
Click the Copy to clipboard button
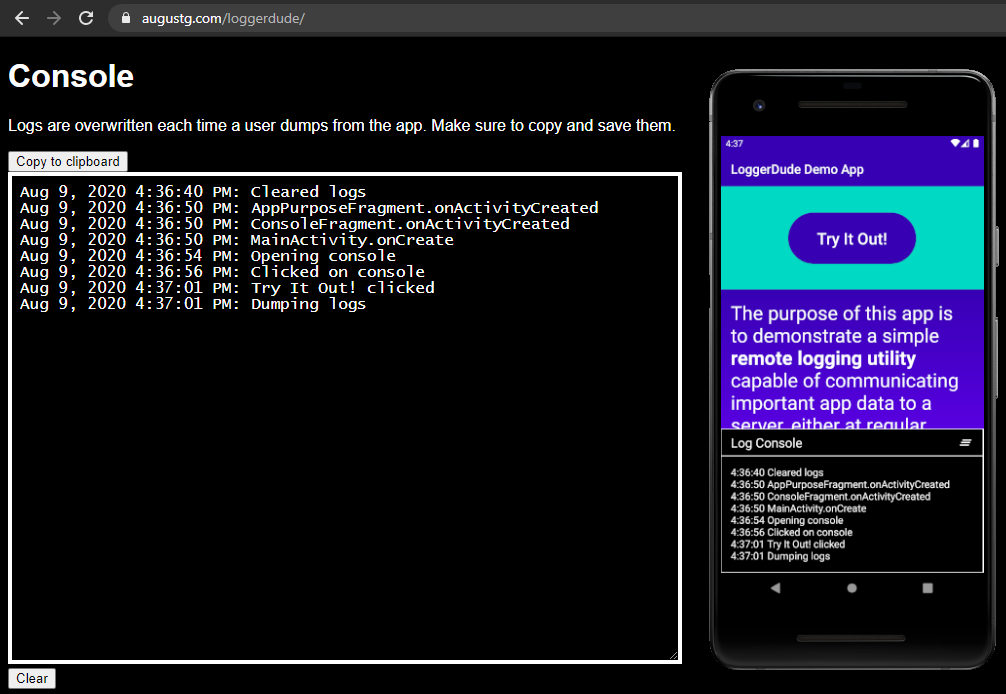[x=68, y=162]
